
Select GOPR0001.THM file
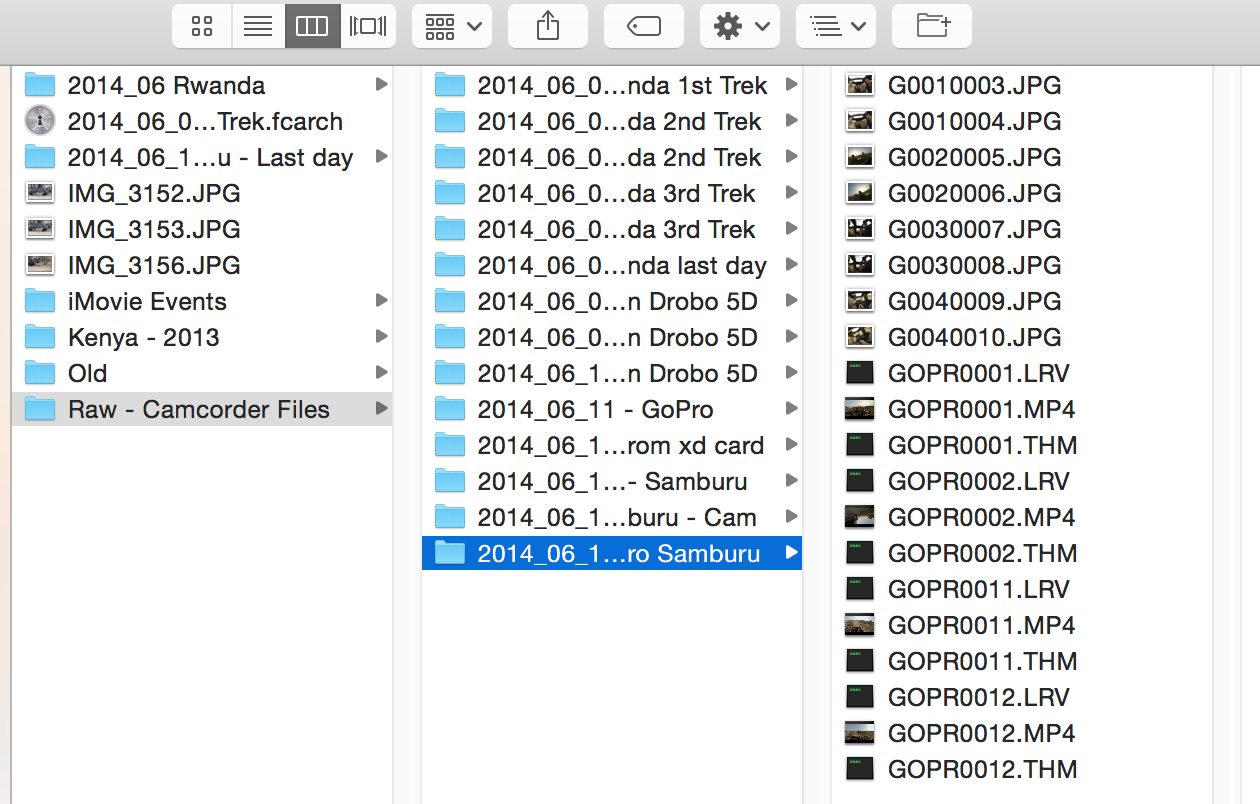click(1022, 445)
